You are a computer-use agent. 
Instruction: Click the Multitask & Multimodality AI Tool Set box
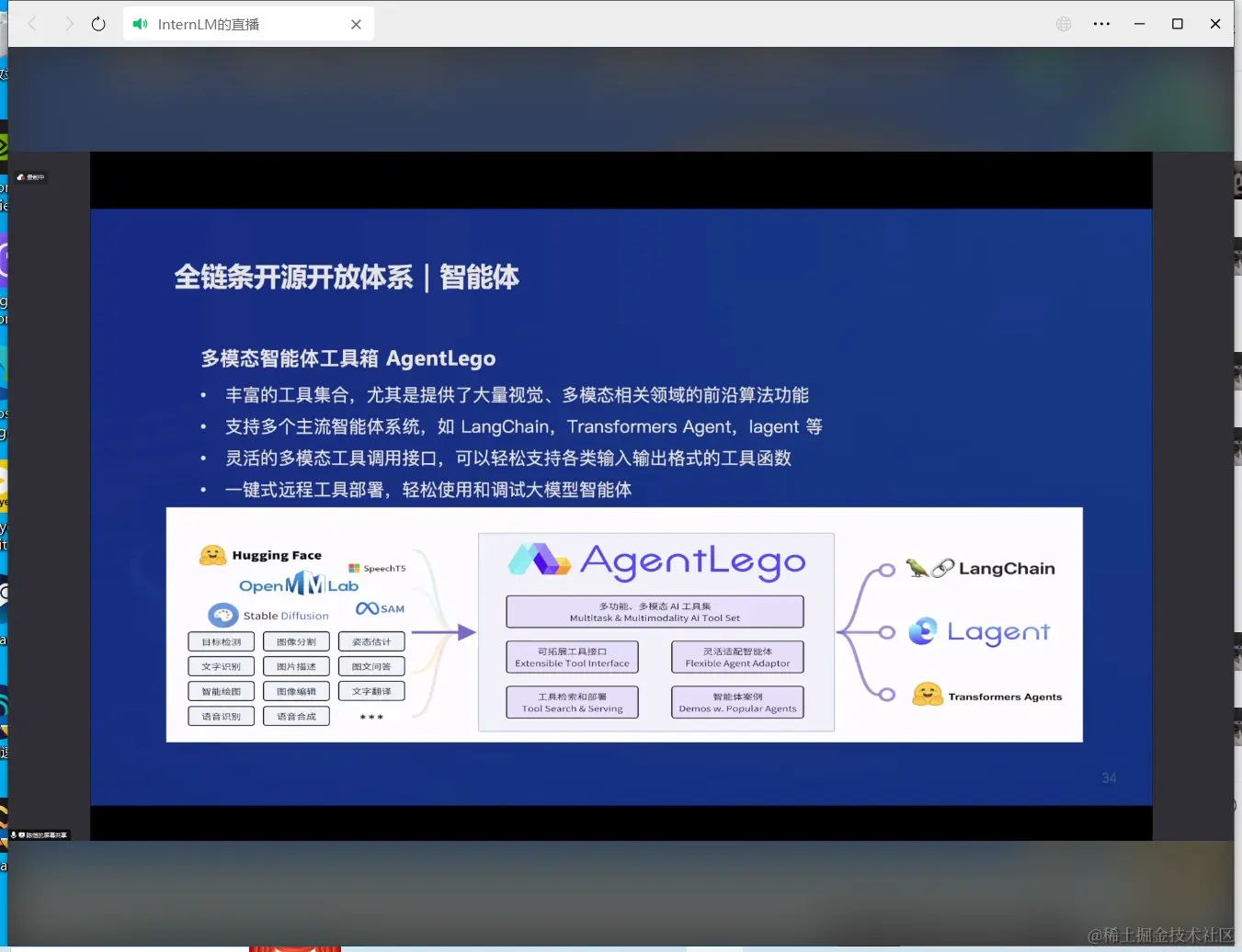[655, 612]
